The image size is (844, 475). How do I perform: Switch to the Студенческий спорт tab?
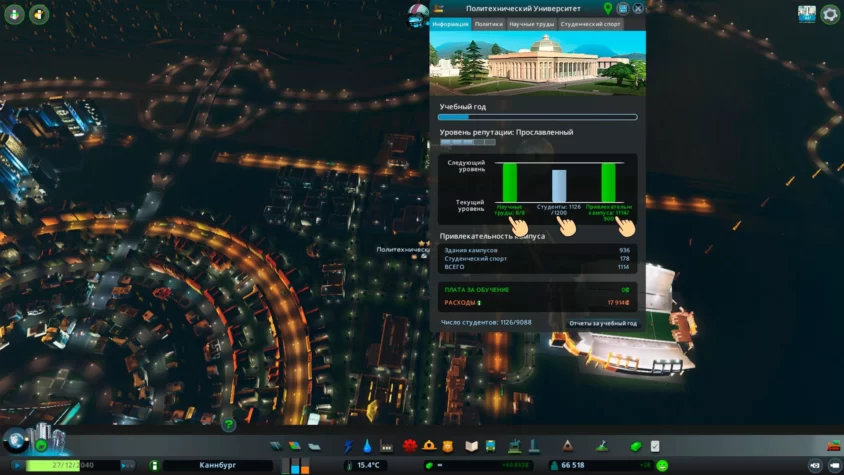(590, 24)
